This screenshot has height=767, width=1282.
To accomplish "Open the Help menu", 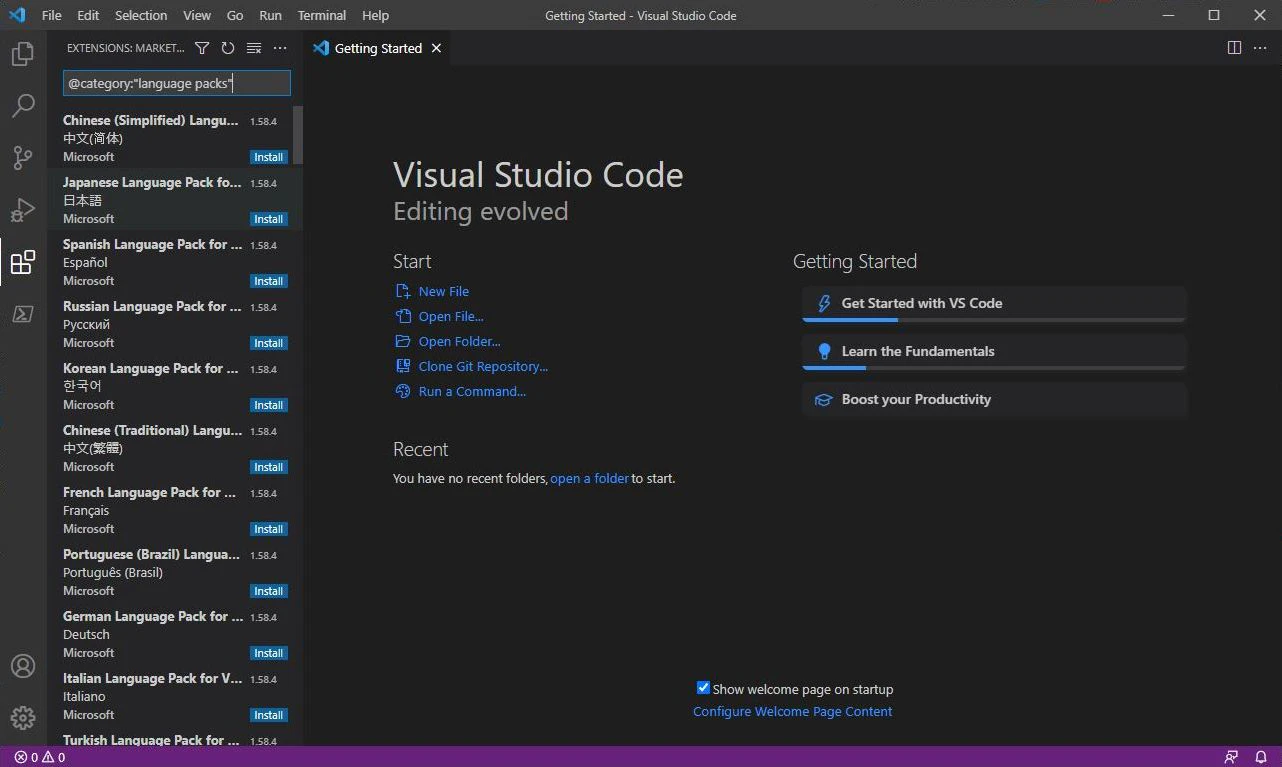I will click(375, 15).
